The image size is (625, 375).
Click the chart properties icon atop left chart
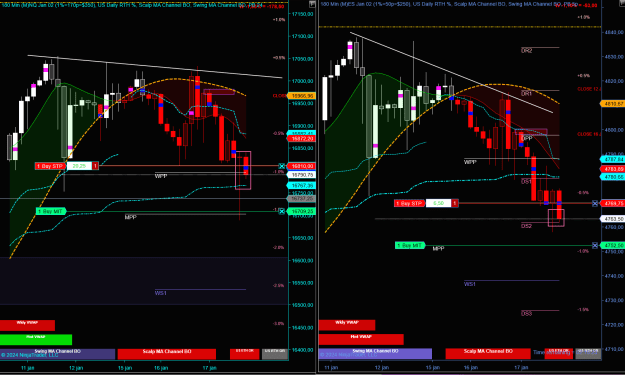312,4
